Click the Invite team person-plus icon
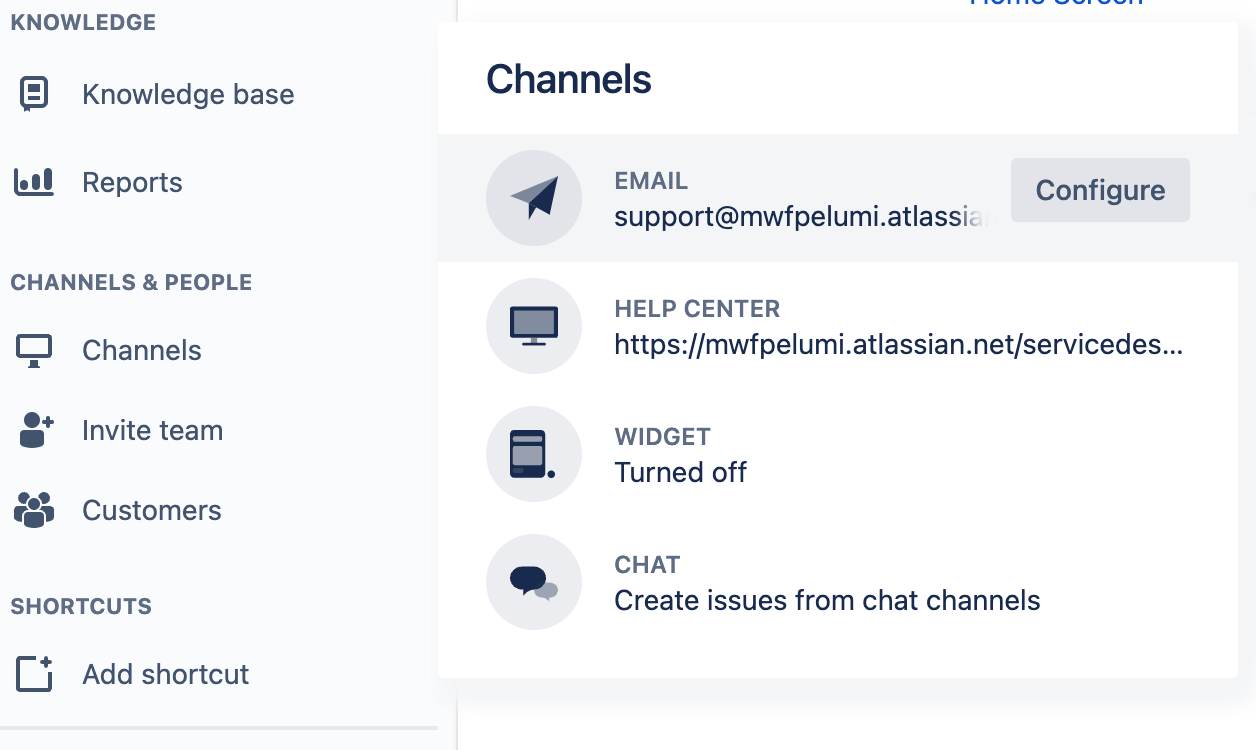 coord(34,429)
